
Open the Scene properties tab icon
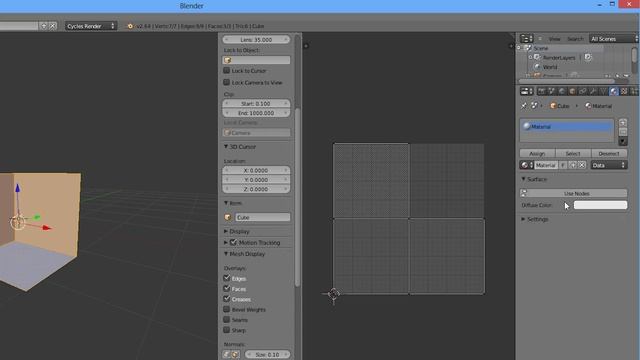pyautogui.click(x=551, y=91)
